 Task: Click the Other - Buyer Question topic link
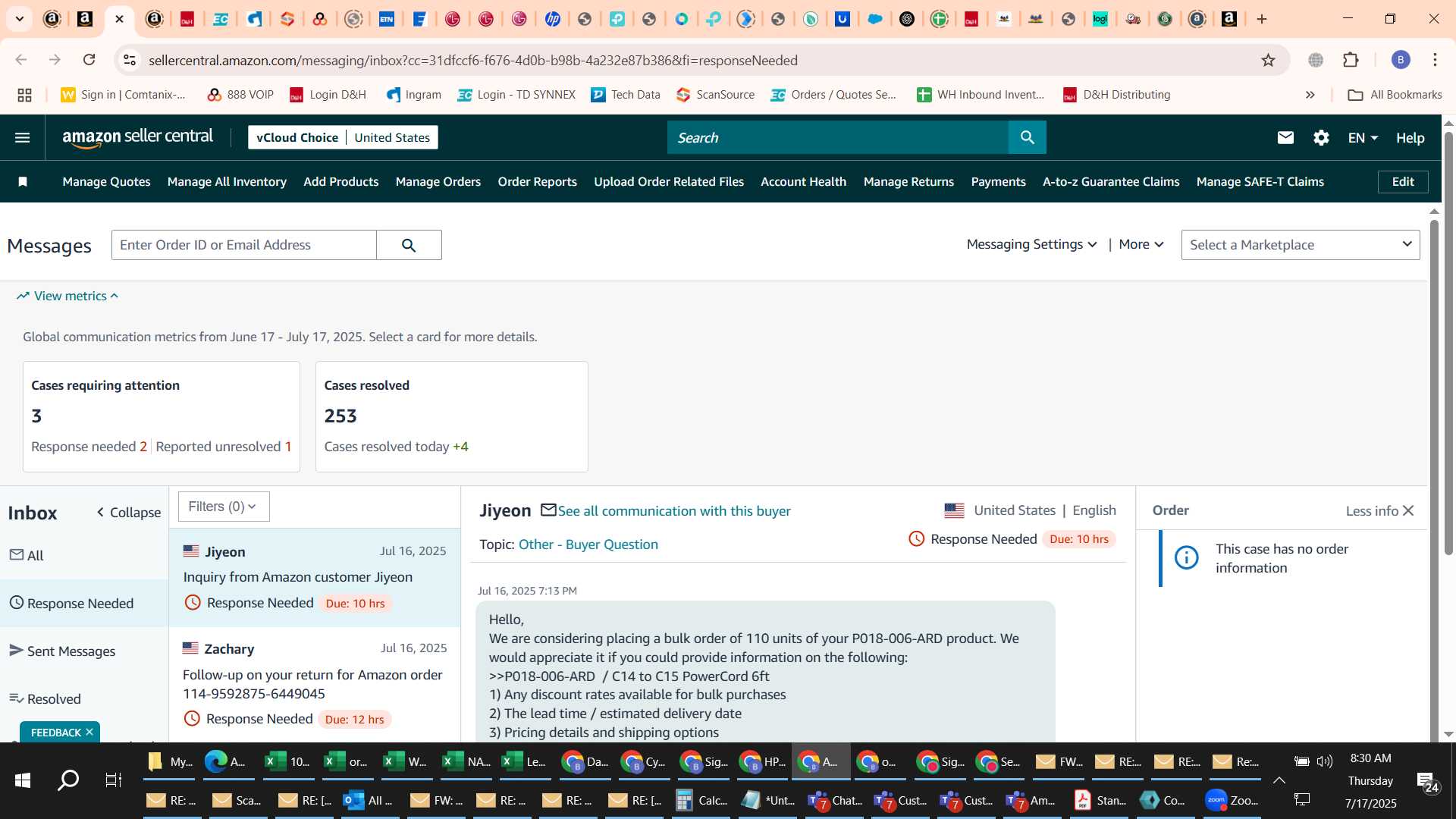coord(588,544)
